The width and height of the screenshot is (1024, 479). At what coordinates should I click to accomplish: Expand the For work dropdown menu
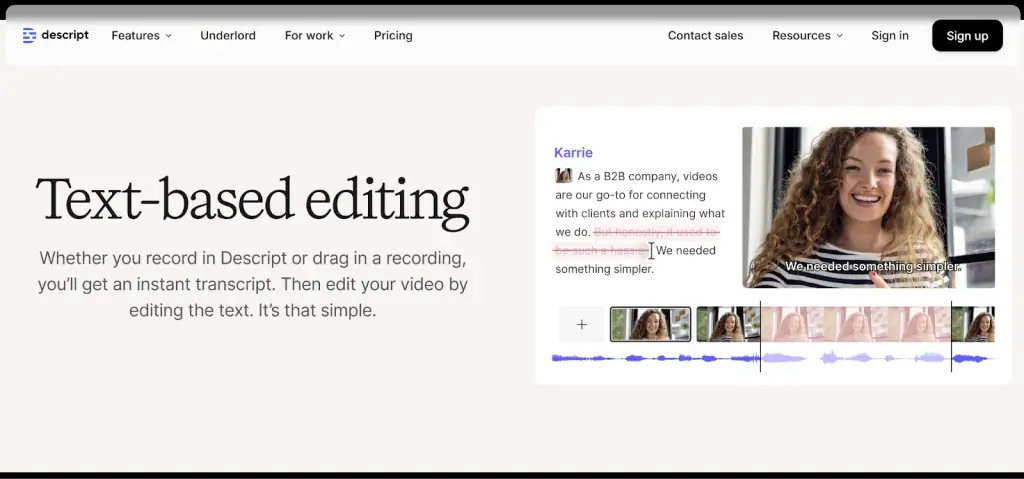315,36
